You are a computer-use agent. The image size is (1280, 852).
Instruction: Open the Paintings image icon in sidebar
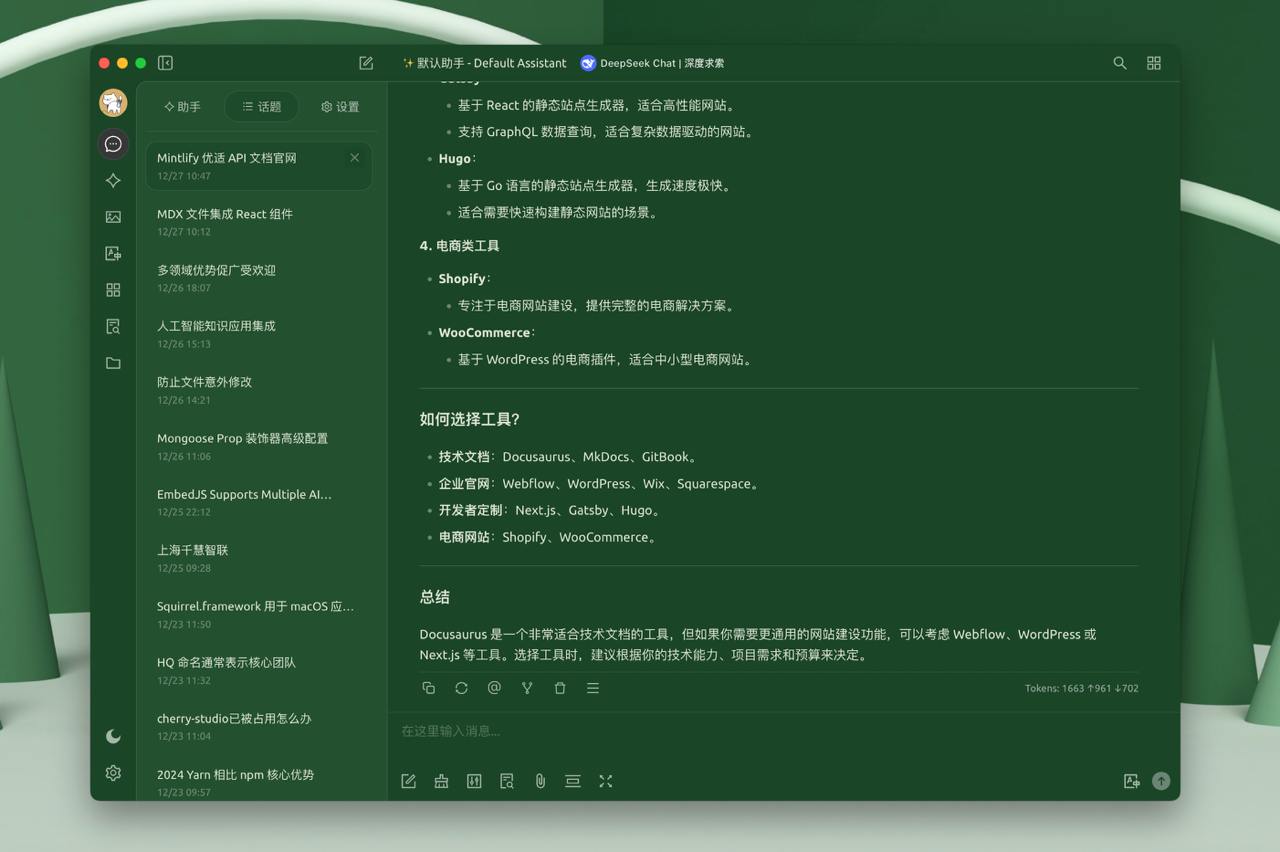(113, 217)
